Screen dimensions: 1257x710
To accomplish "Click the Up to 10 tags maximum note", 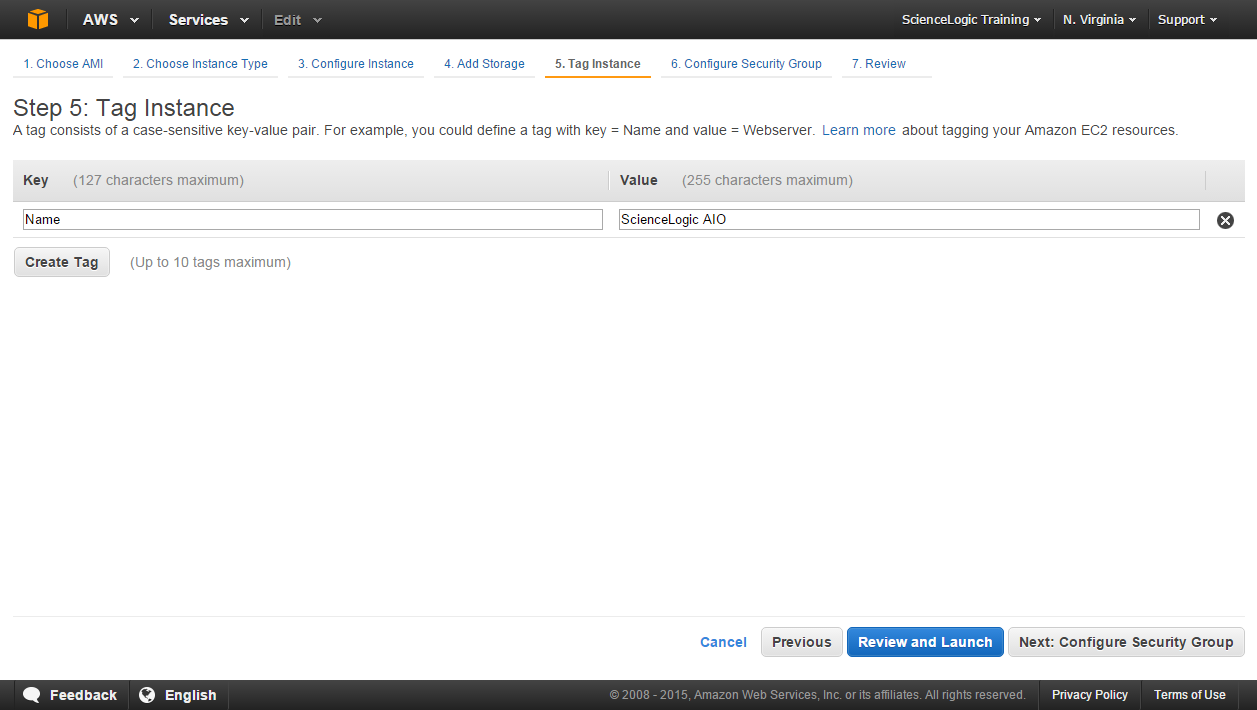I will tap(210, 262).
